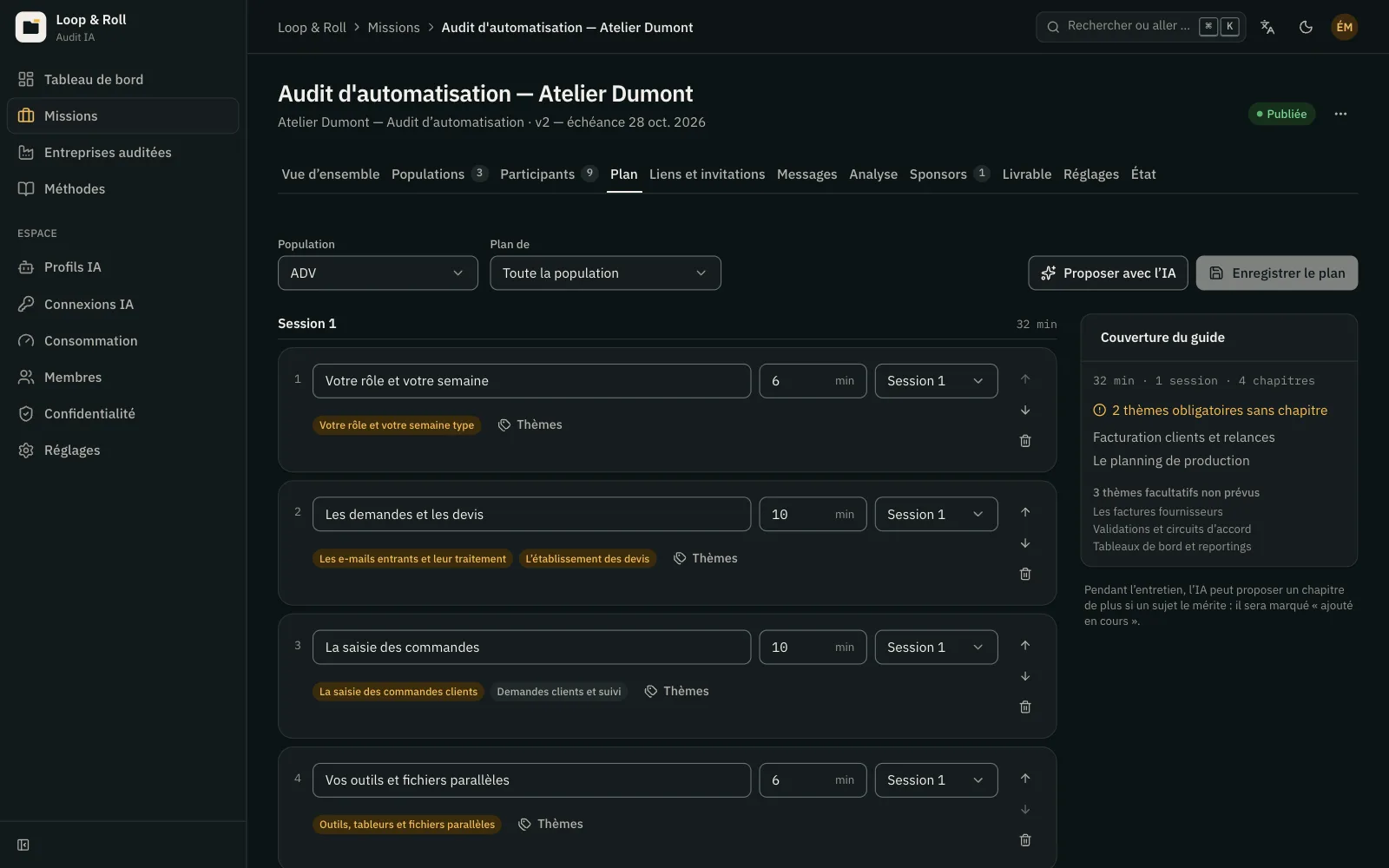Move 'Vos outils et fichiers parallèles' up

pos(1025,779)
